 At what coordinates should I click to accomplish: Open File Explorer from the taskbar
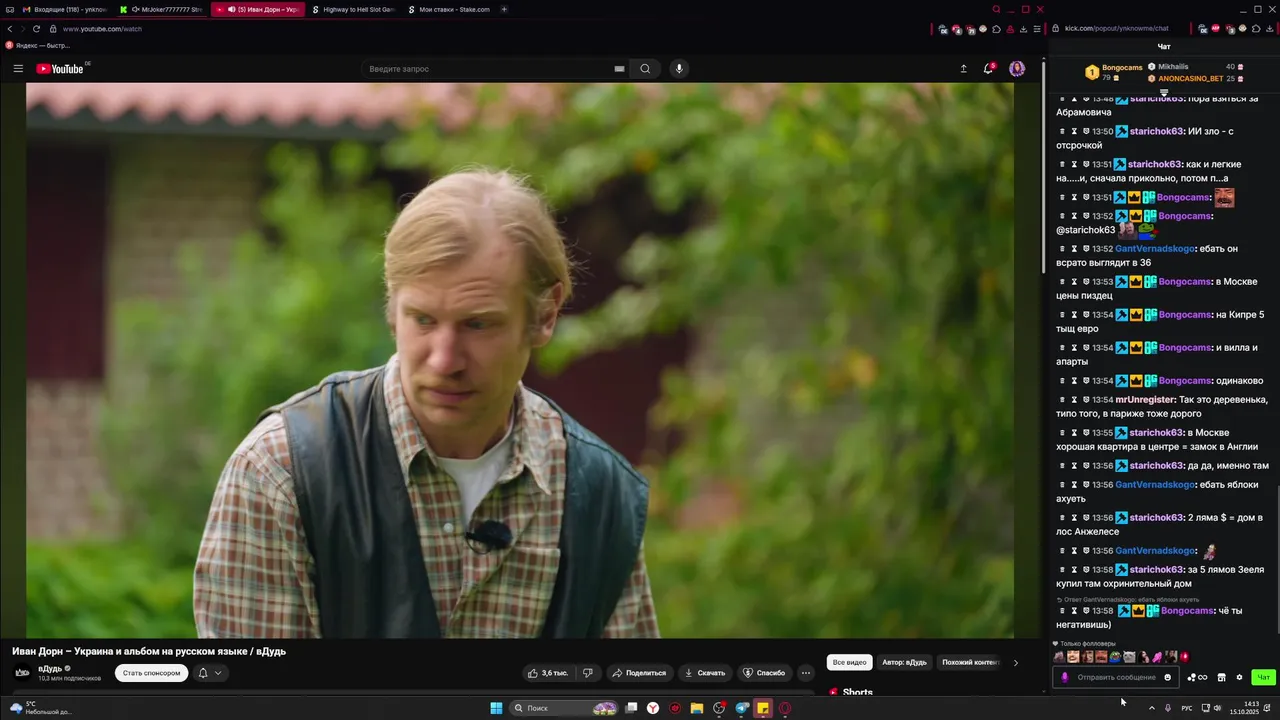(697, 708)
